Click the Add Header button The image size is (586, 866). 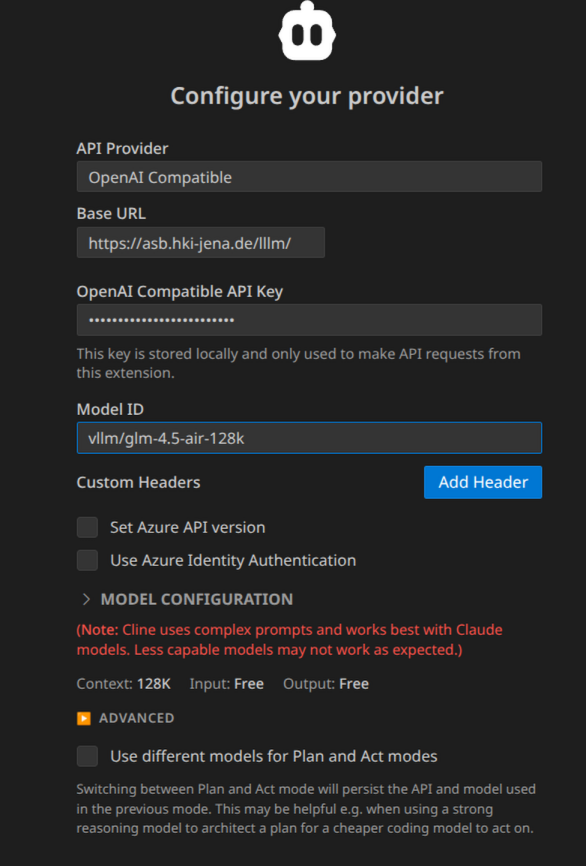point(482,482)
